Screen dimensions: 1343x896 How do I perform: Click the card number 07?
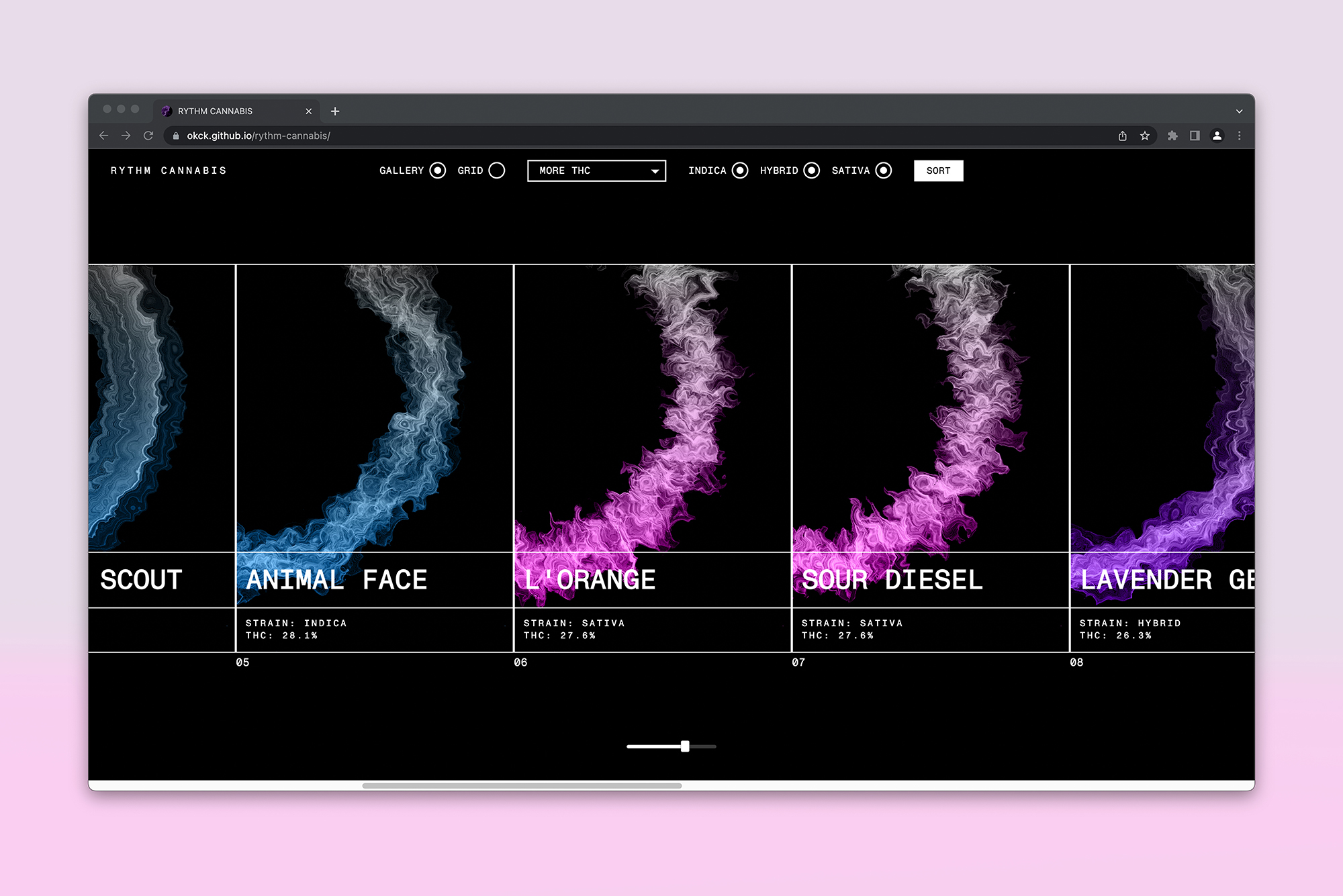(798, 662)
